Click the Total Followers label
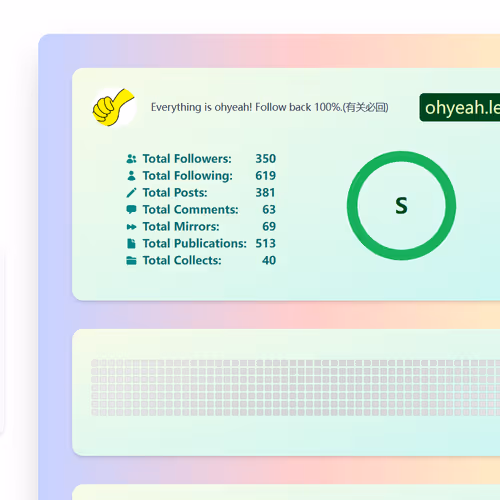Viewport: 500px width, 500px height. pyautogui.click(x=187, y=159)
